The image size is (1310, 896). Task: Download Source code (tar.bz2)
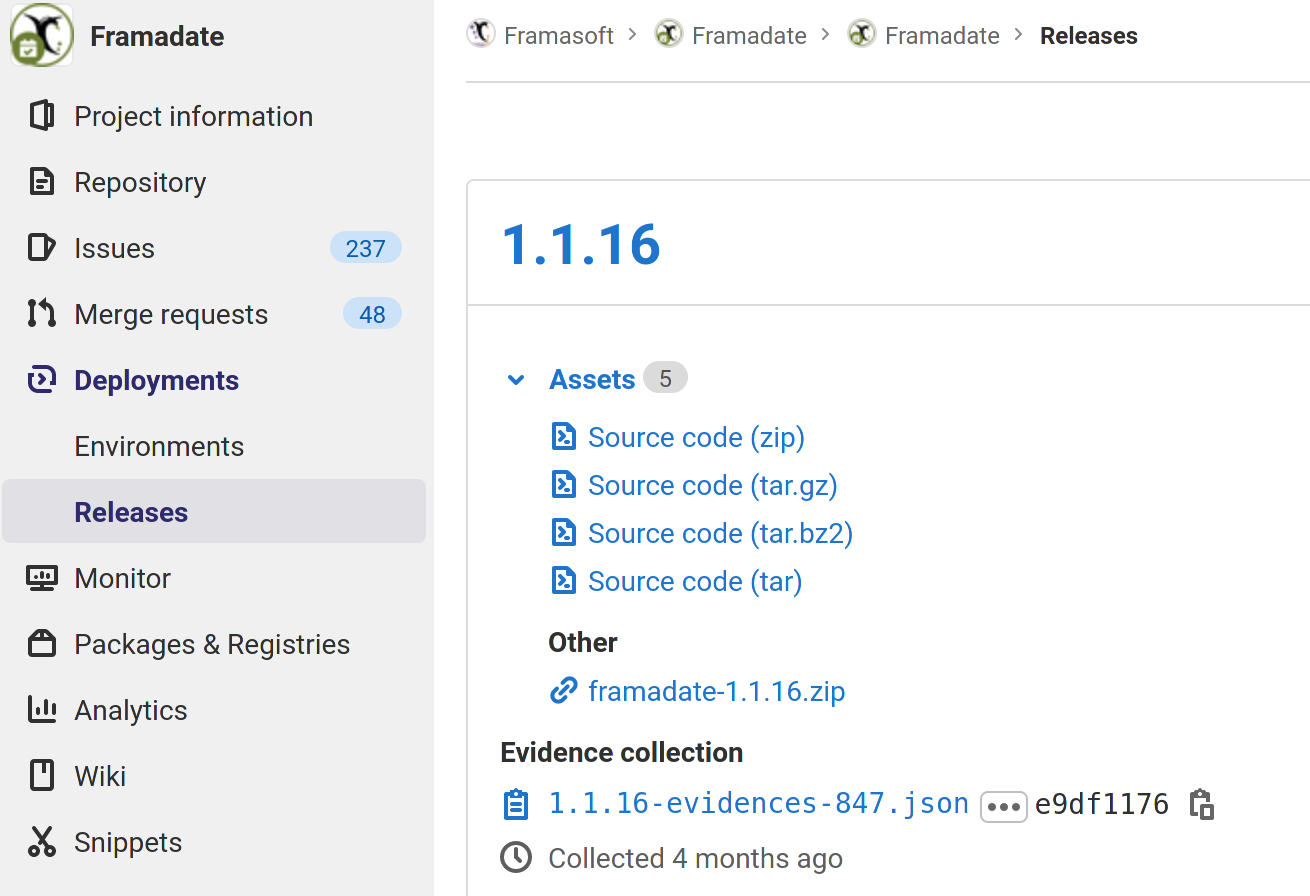pyautogui.click(x=720, y=533)
